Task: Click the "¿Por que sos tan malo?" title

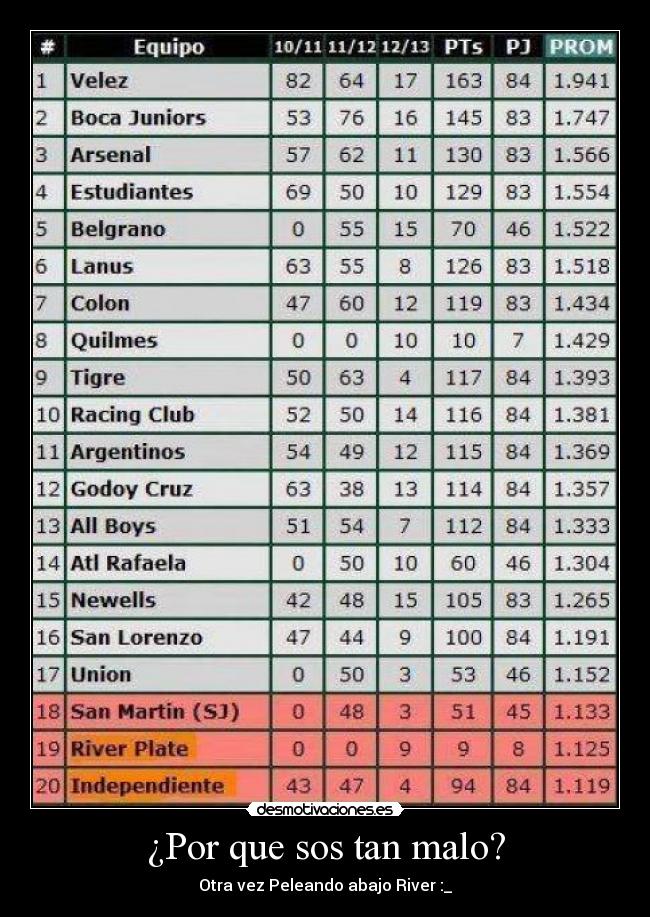Action: point(325,849)
